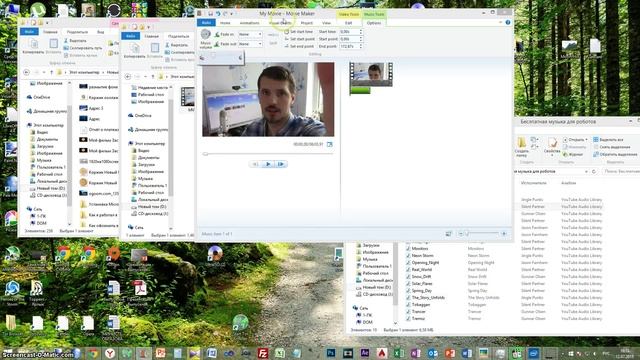Click Set end point in Music Tools
The height and width of the screenshot is (360, 640).
300,46
